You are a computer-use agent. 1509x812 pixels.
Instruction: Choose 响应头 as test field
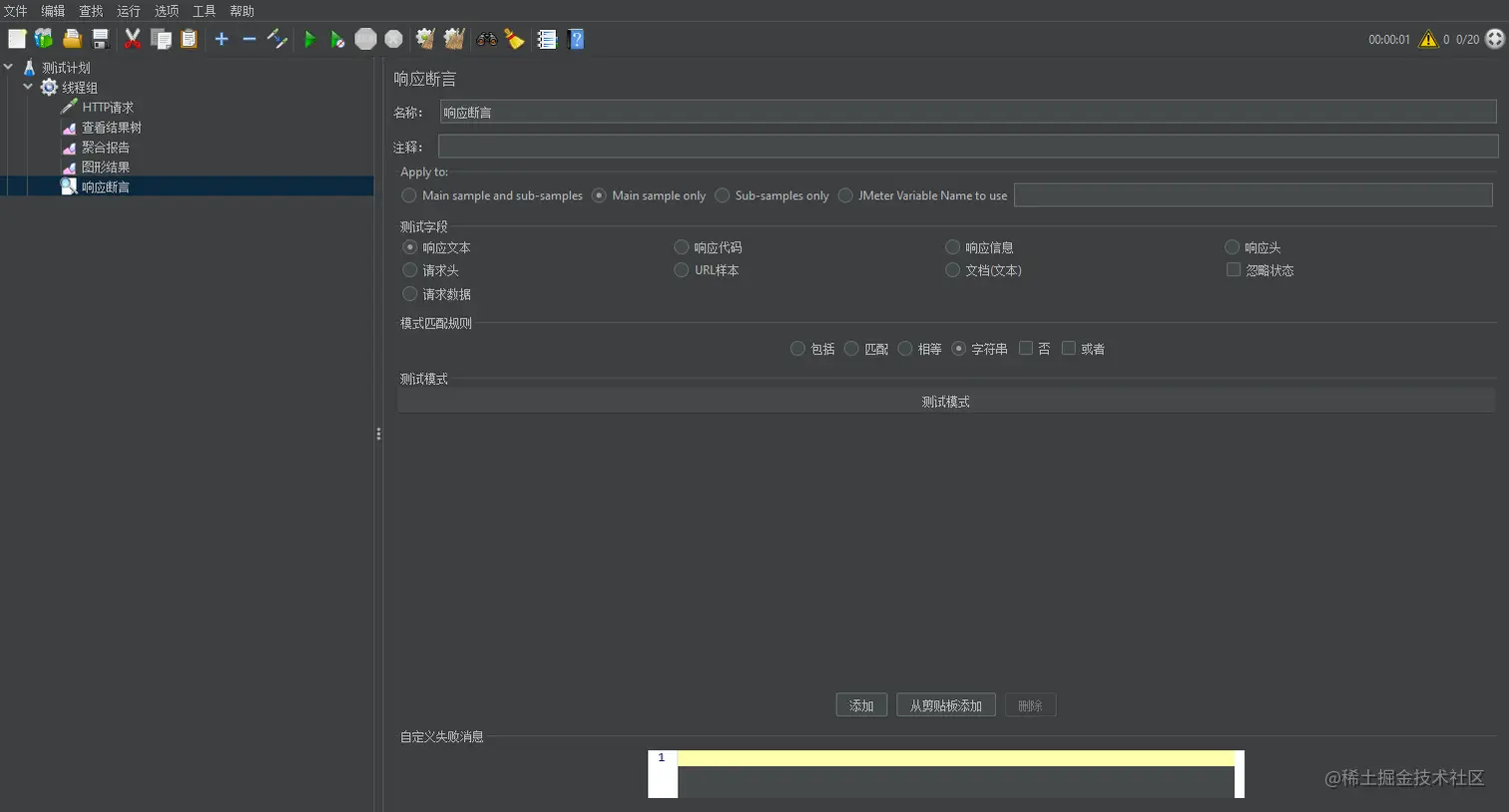point(1233,246)
